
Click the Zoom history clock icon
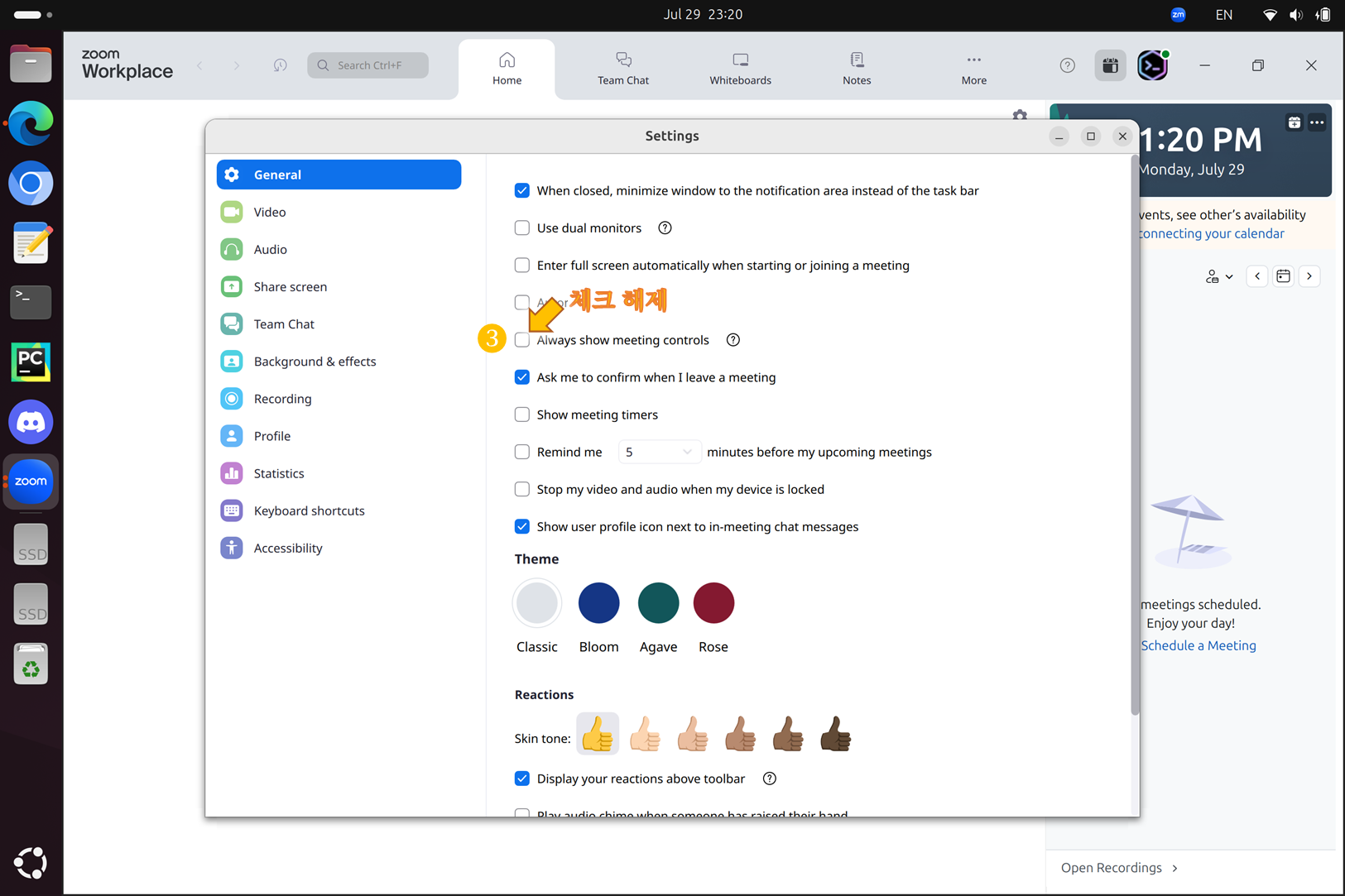coord(280,65)
